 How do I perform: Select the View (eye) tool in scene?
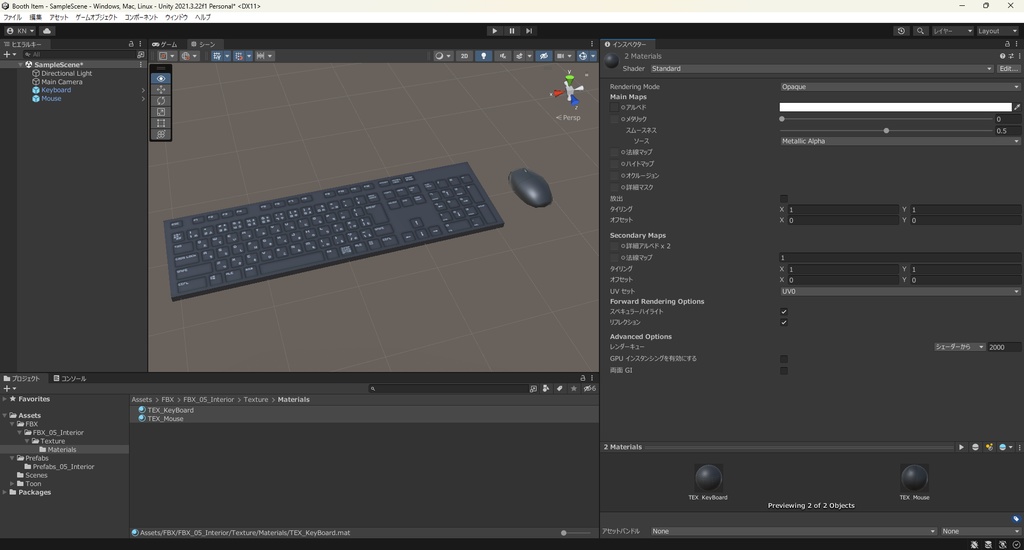coord(161,78)
